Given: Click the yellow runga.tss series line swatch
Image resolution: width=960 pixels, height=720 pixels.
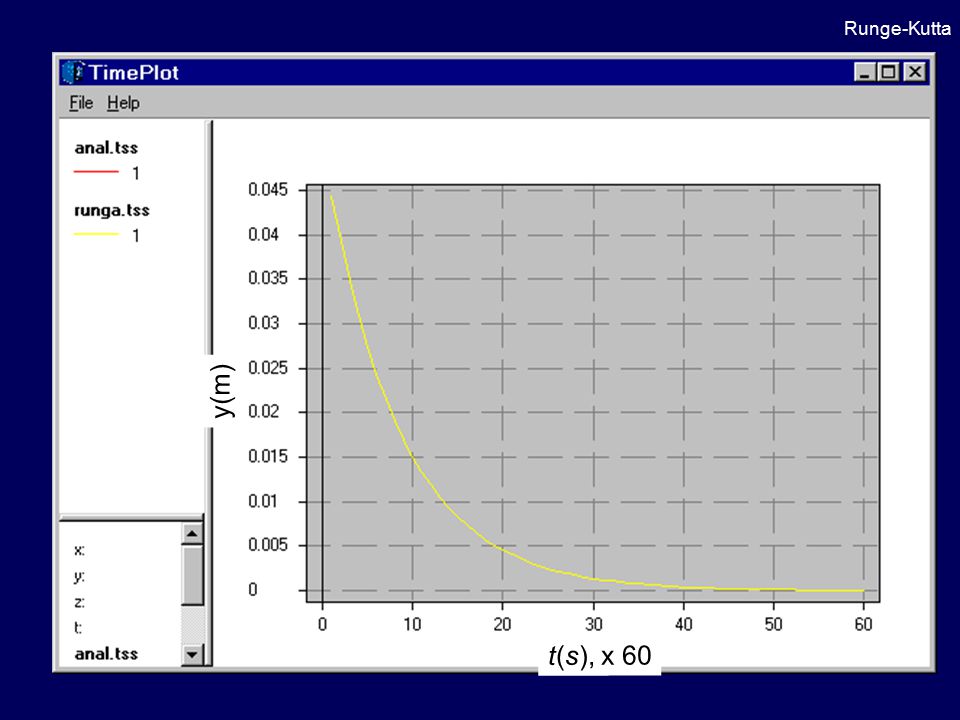Looking at the screenshot, I should click(x=96, y=234).
